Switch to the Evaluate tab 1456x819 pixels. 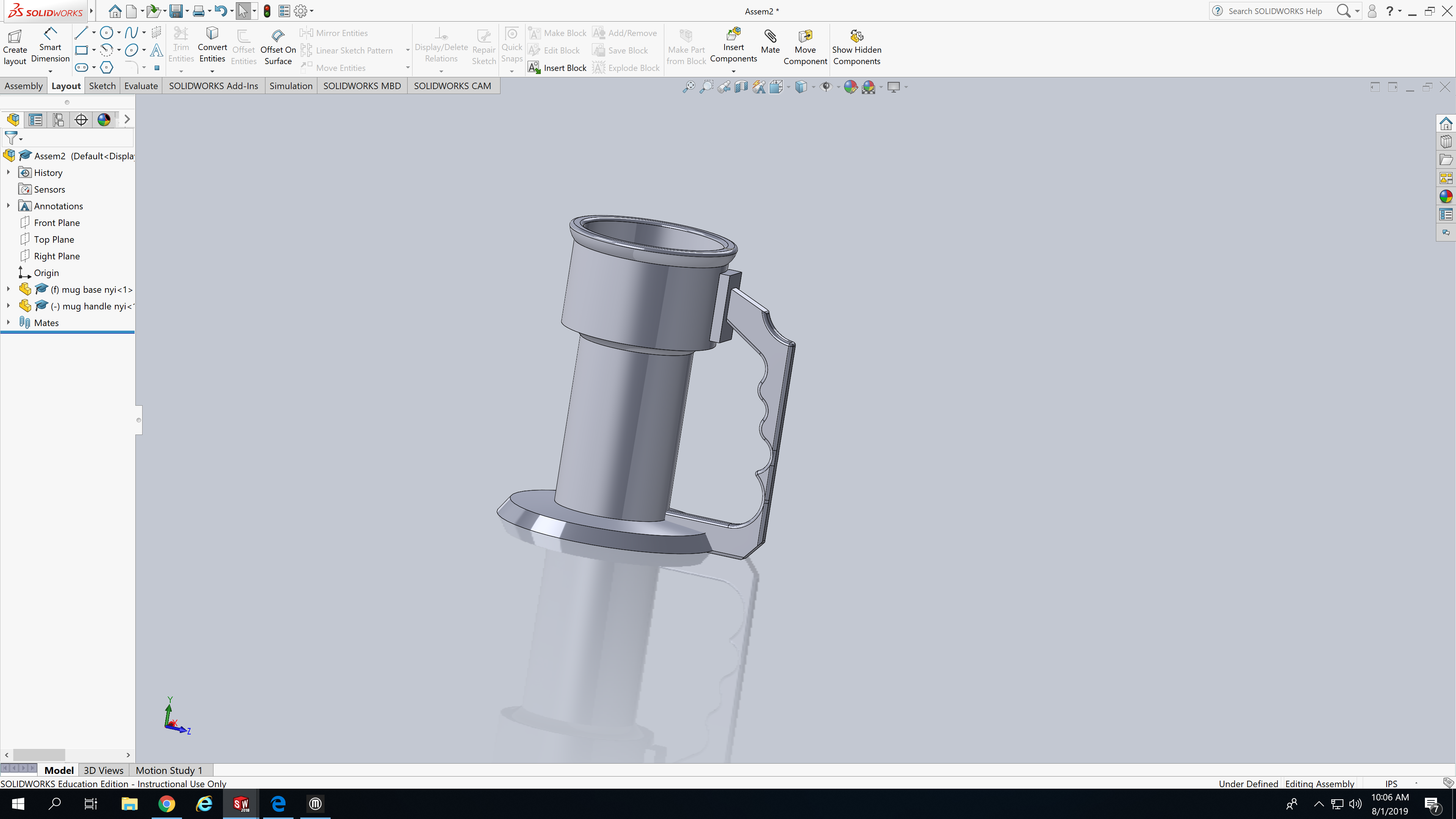(141, 86)
